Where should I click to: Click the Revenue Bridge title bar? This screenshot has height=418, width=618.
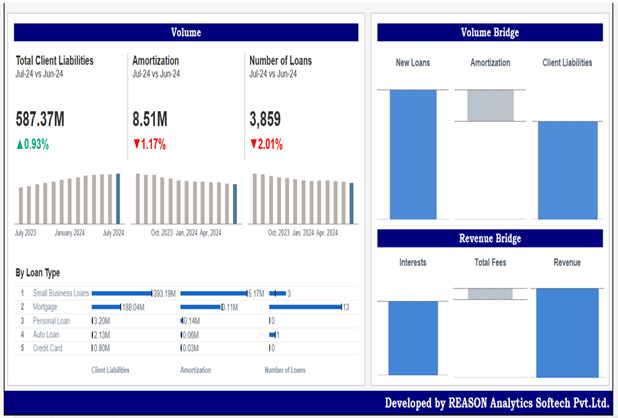(x=489, y=238)
